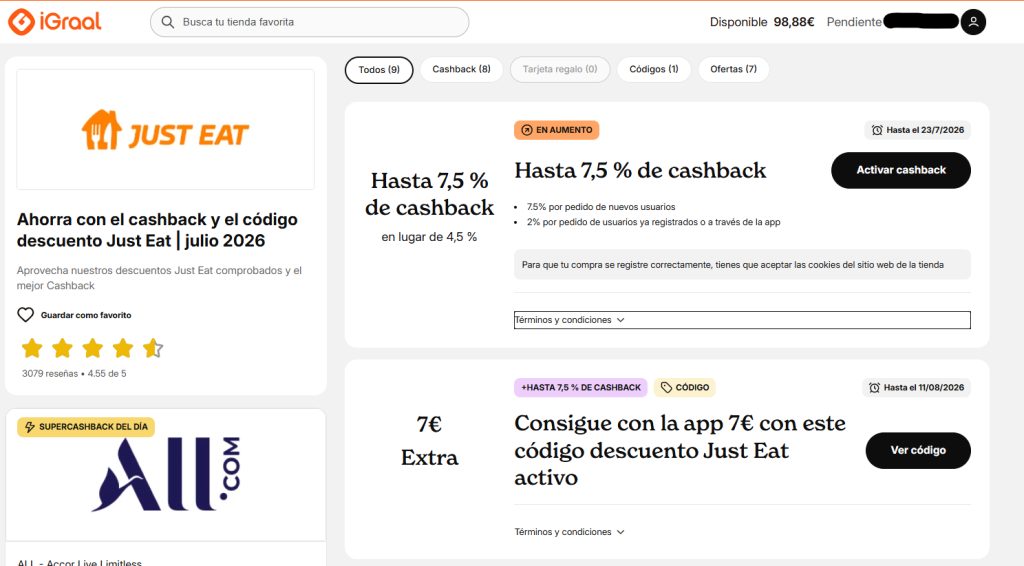Click the ALL.com Accor logo card
Viewport: 1024px width, 566px height.
coord(166,475)
